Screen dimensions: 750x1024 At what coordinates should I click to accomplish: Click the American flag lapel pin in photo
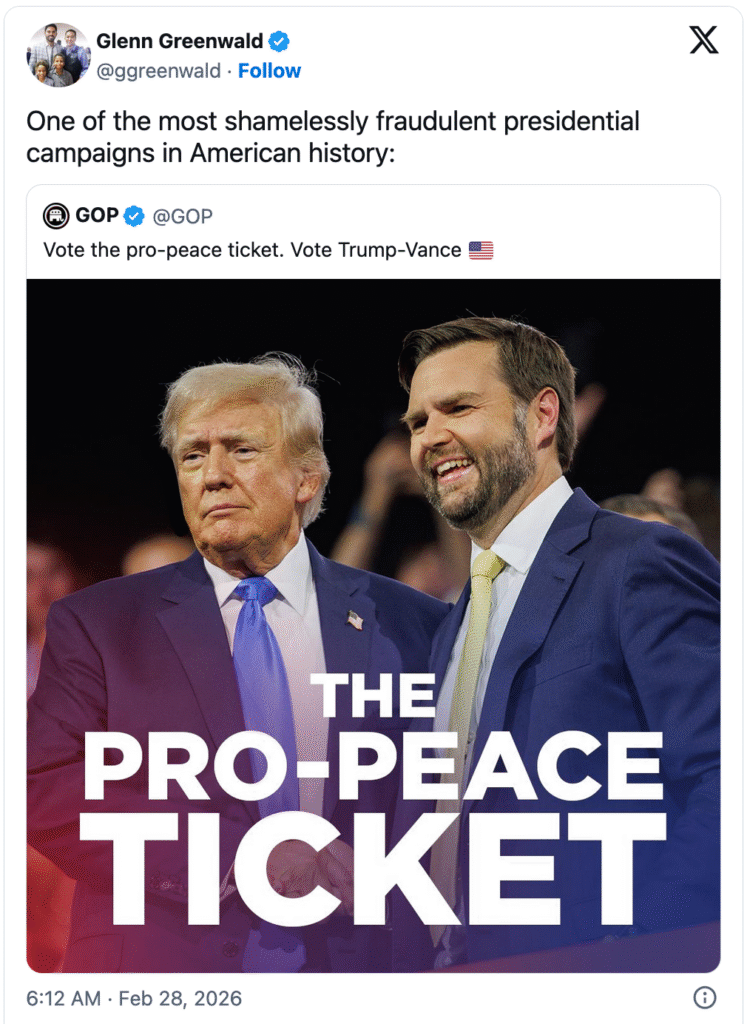[x=355, y=620]
